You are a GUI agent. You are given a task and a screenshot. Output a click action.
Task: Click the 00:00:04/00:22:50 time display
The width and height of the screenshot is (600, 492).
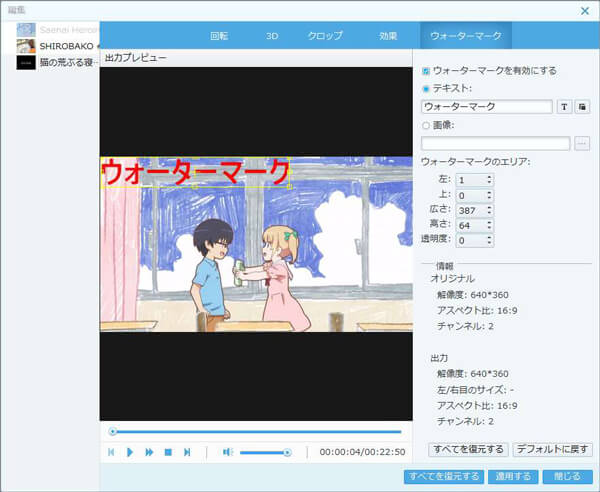pyautogui.click(x=362, y=452)
